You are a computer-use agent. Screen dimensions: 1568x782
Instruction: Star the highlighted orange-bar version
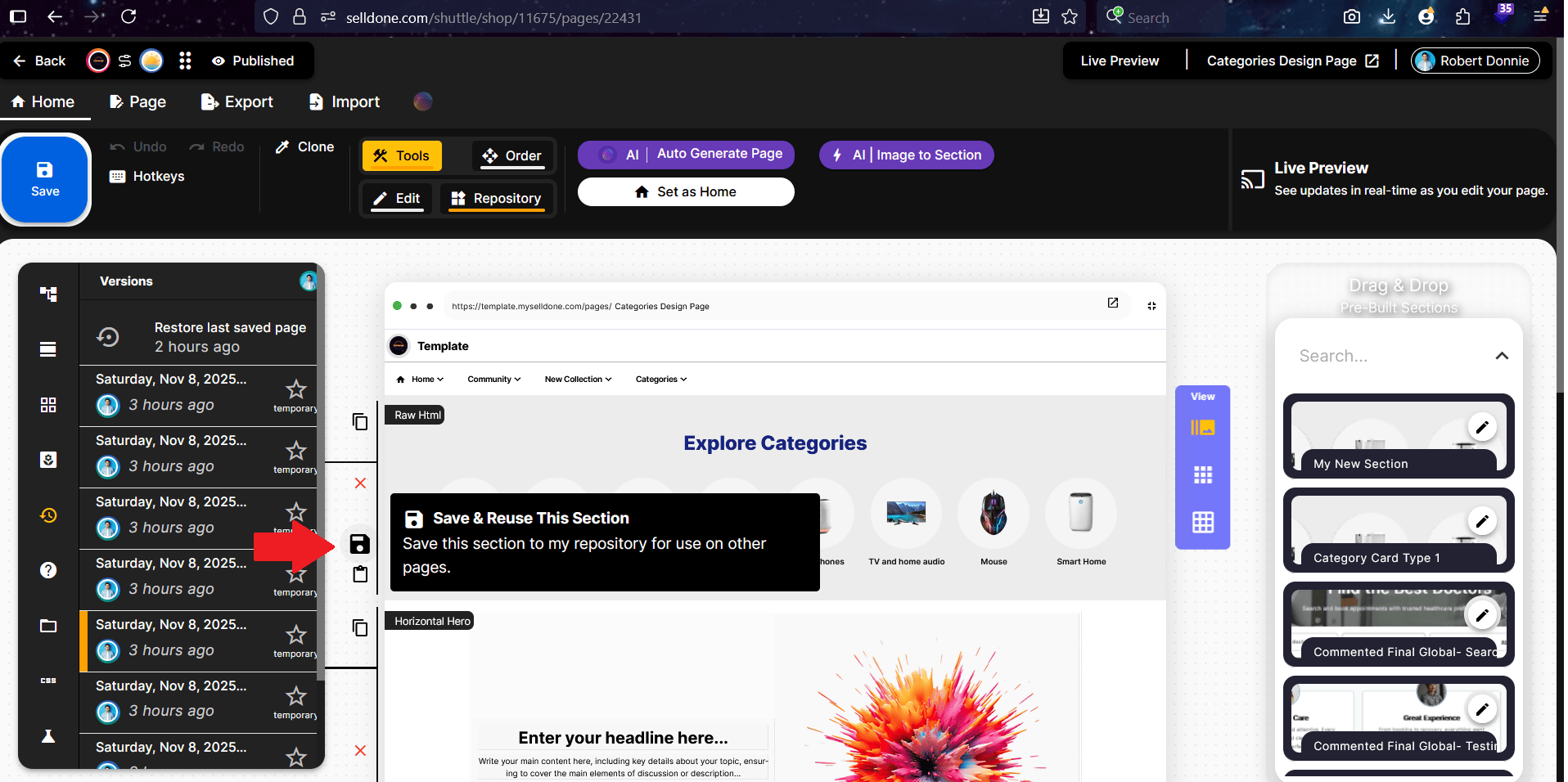point(296,635)
